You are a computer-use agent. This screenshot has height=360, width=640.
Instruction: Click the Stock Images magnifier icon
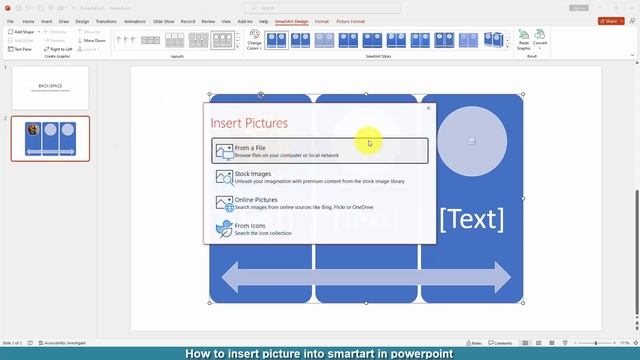(224, 178)
